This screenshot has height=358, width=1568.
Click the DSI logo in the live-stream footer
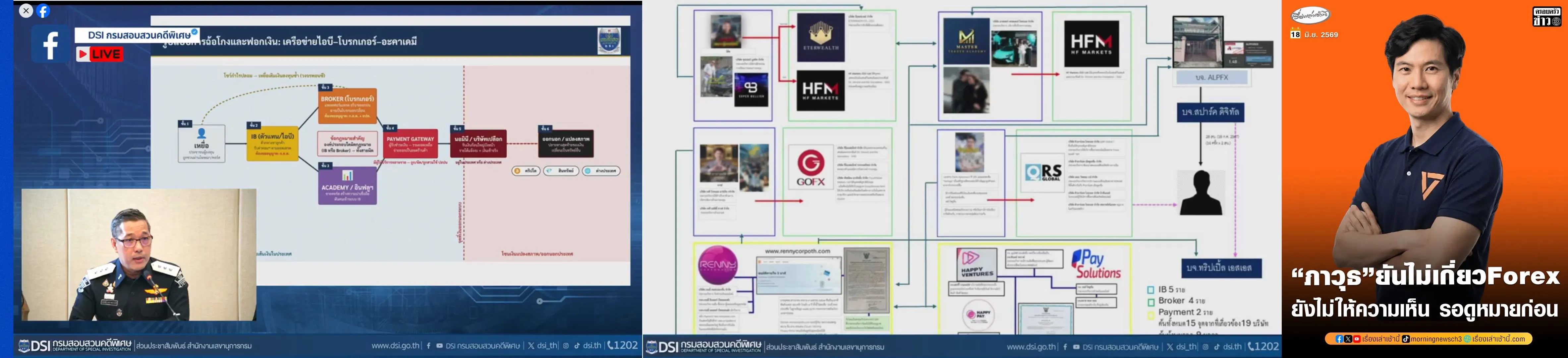tap(74, 346)
